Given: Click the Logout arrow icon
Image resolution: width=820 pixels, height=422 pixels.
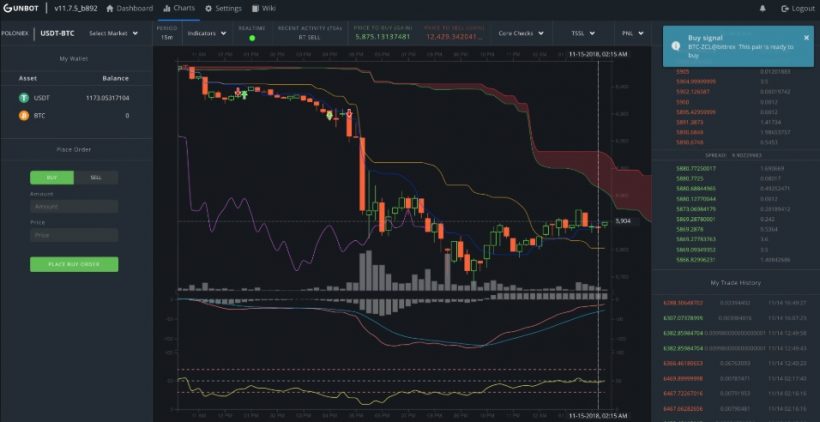Looking at the screenshot, I should (784, 8).
